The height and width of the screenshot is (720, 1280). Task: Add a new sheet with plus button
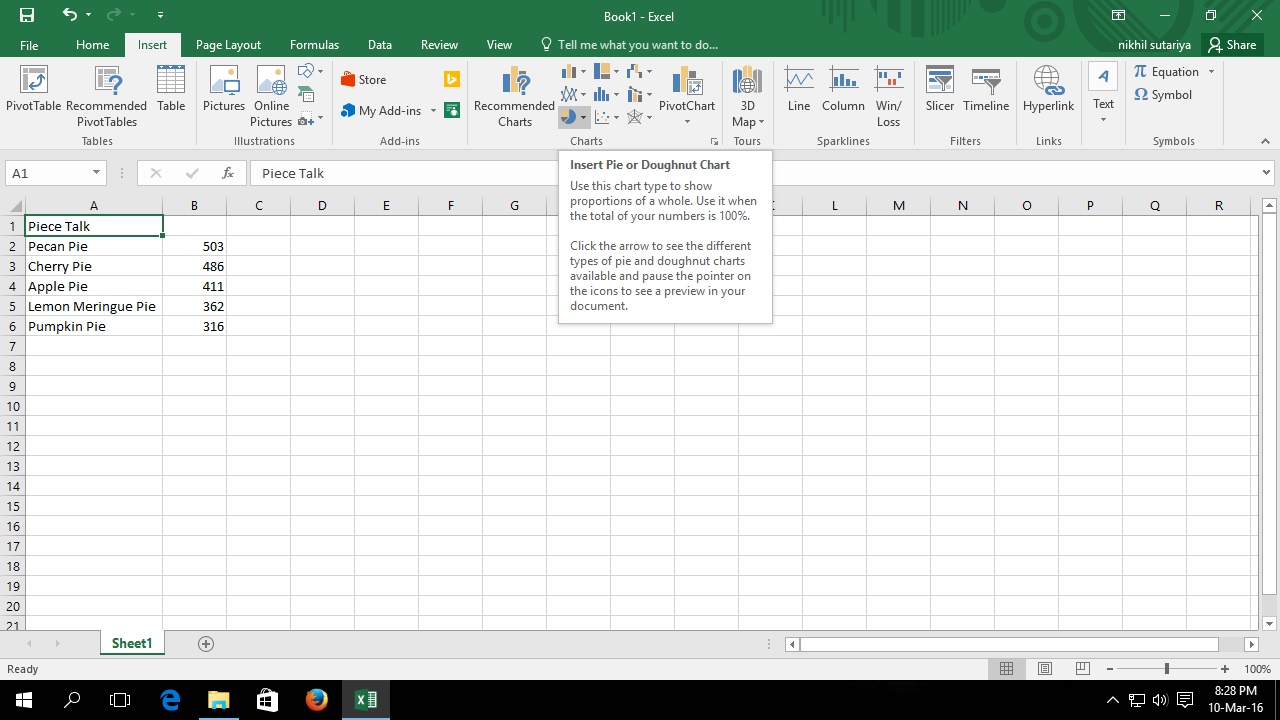tap(206, 644)
